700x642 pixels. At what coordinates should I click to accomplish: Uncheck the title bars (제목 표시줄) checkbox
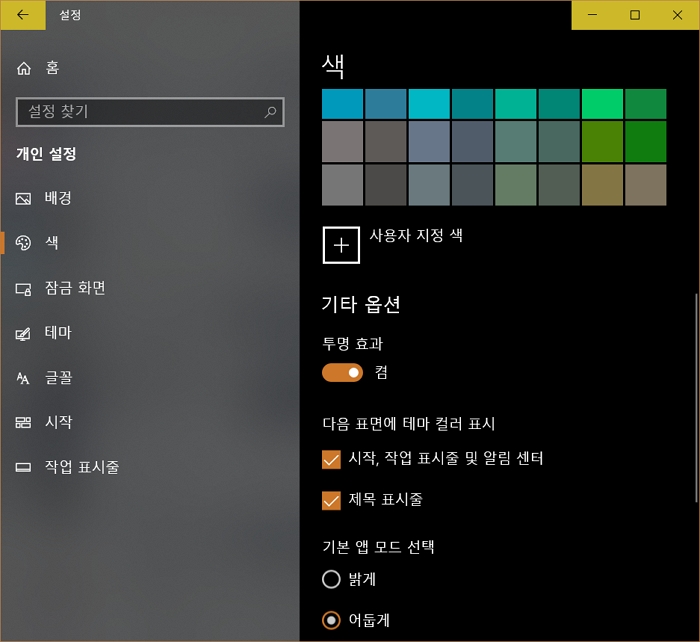332,500
